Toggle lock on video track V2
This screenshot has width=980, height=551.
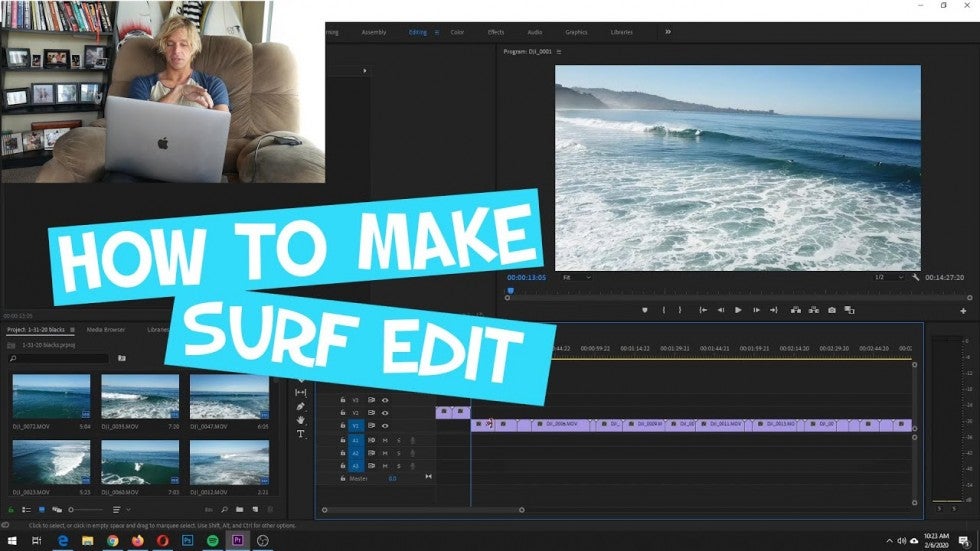point(342,413)
